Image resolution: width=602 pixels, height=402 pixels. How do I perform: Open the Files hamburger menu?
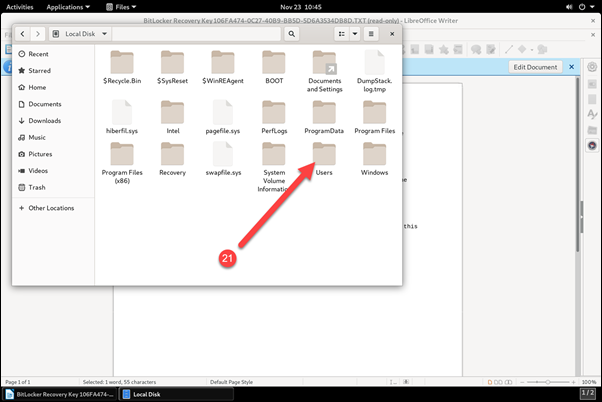[371, 34]
